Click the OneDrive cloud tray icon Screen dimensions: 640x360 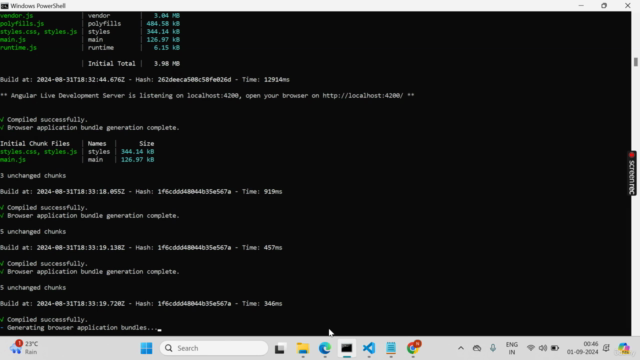coord(477,348)
